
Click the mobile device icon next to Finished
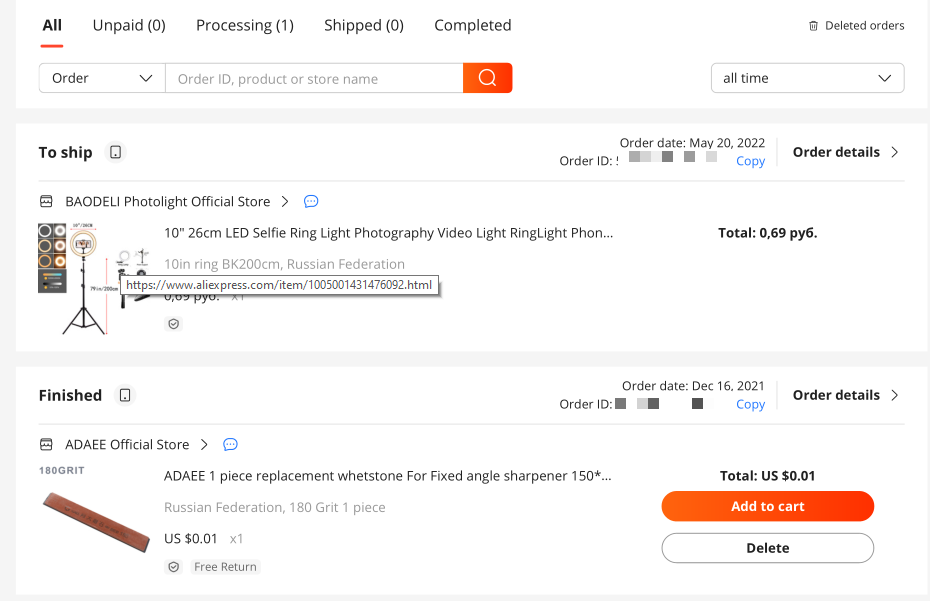tap(125, 395)
